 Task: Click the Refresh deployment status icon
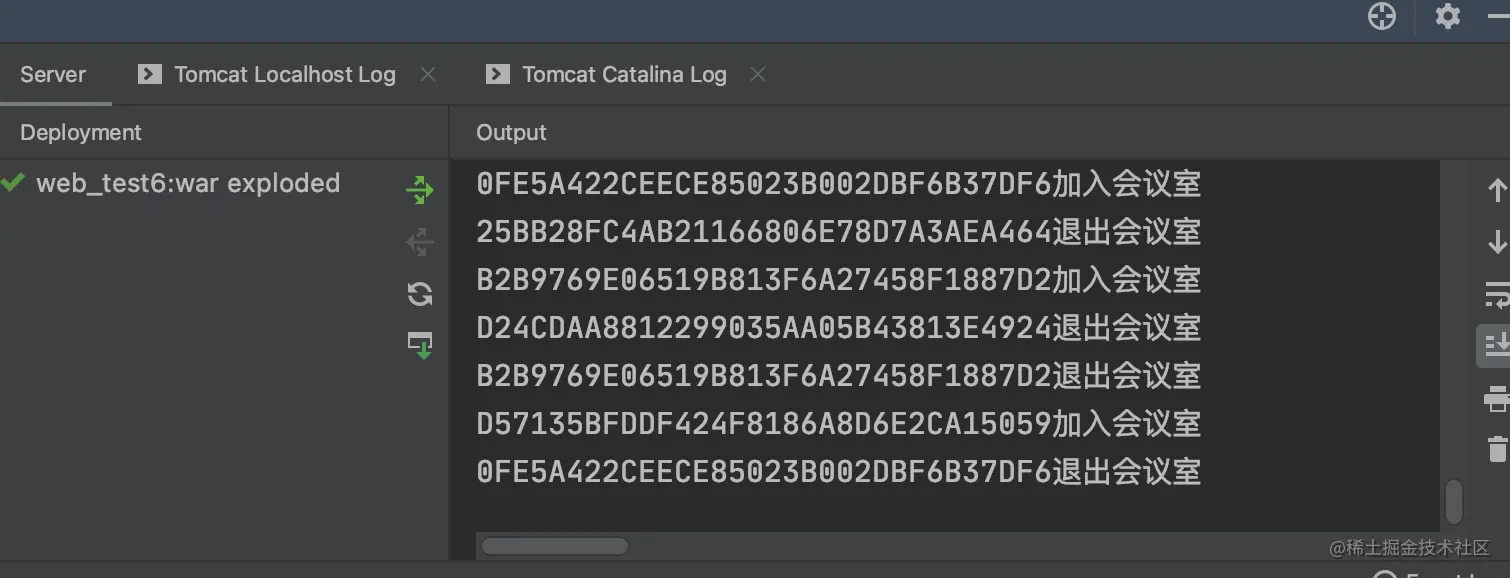pyautogui.click(x=420, y=294)
